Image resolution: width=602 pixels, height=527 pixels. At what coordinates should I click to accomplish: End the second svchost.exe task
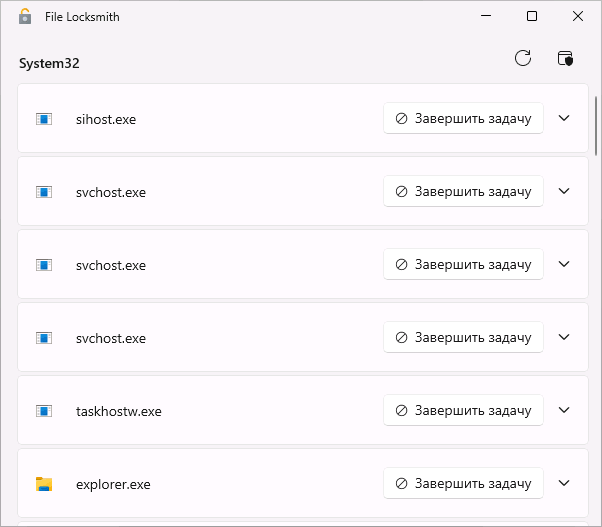[463, 264]
